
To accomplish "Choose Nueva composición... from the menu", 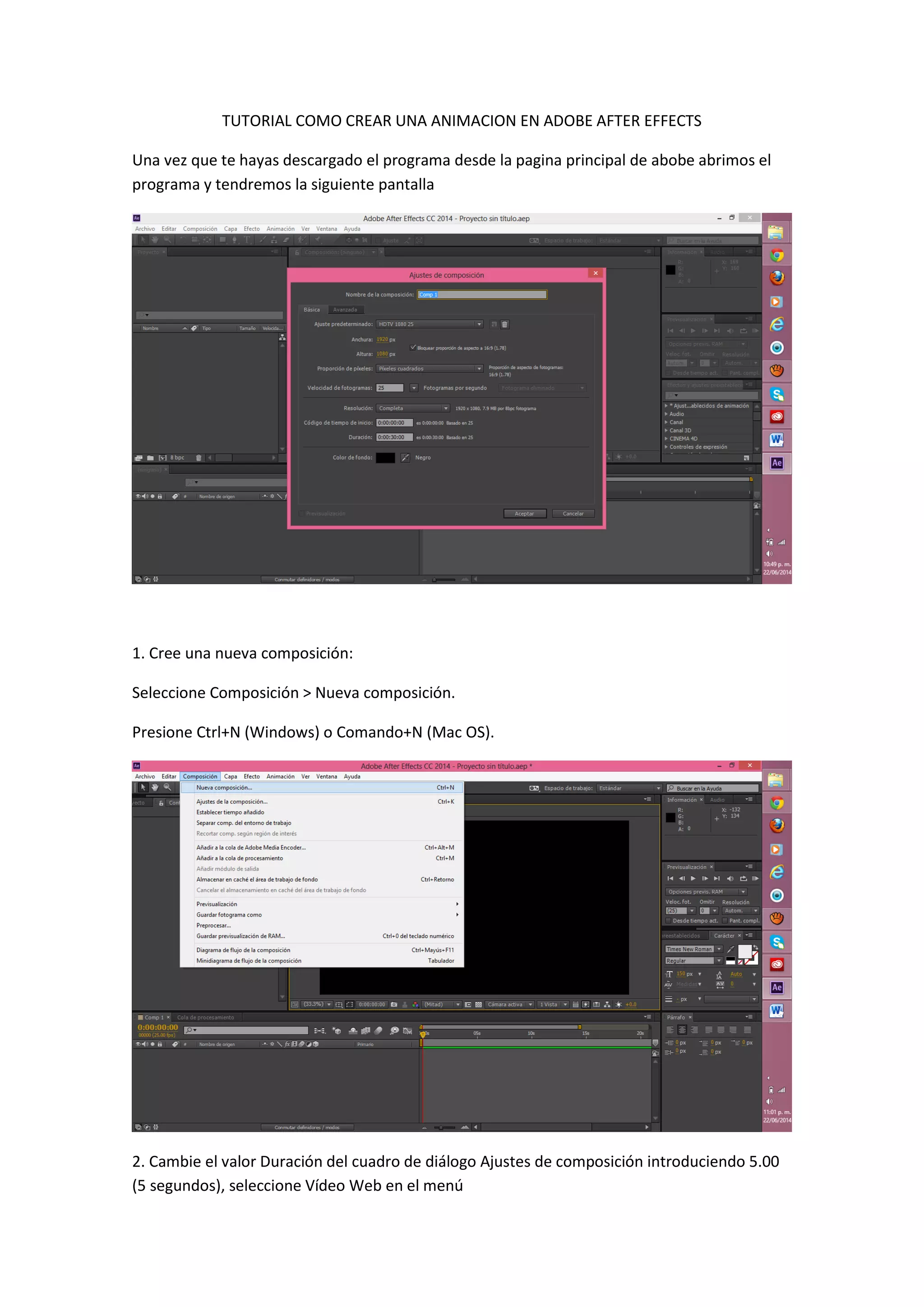I will [224, 788].
